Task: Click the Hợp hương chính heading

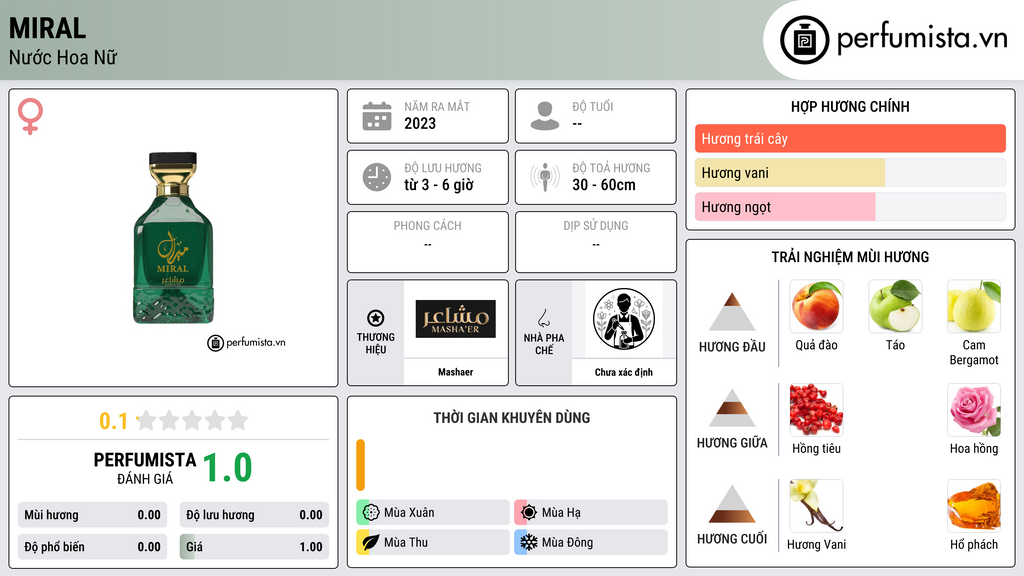Action: coord(850,106)
